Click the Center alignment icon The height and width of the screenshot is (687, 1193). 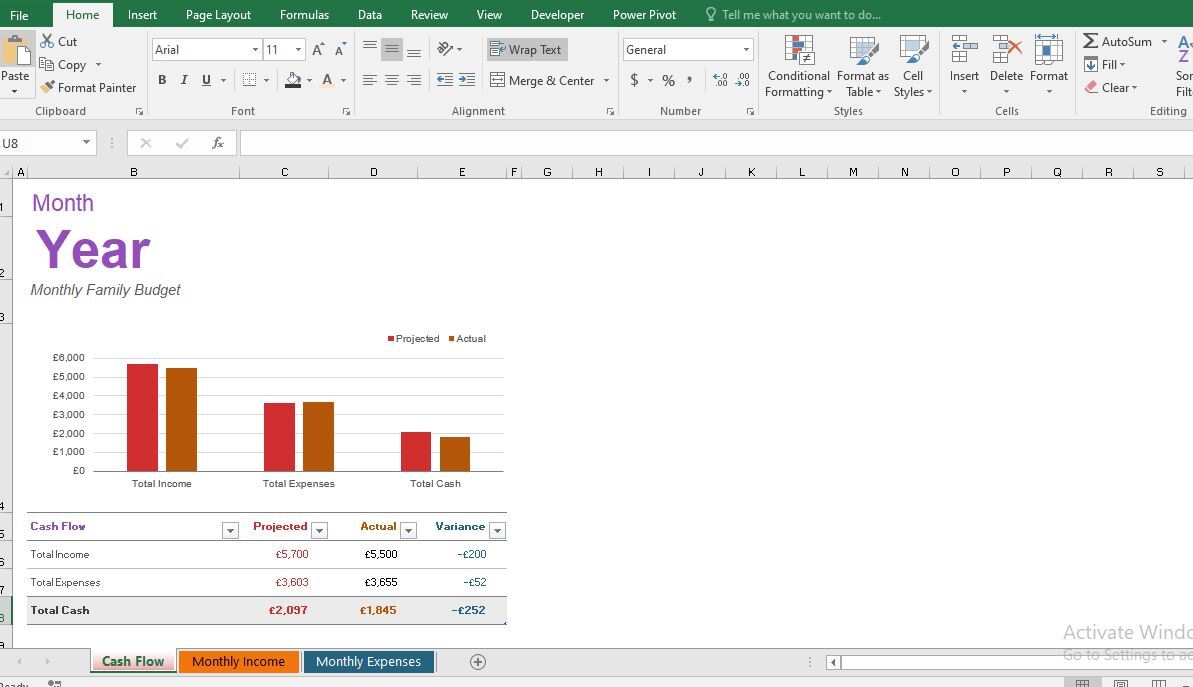click(x=392, y=80)
